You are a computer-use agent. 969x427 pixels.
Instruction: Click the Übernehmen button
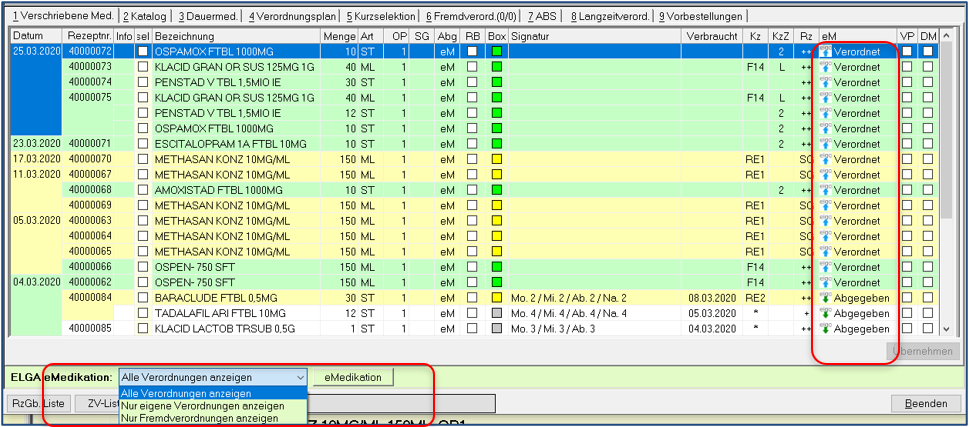click(x=922, y=351)
